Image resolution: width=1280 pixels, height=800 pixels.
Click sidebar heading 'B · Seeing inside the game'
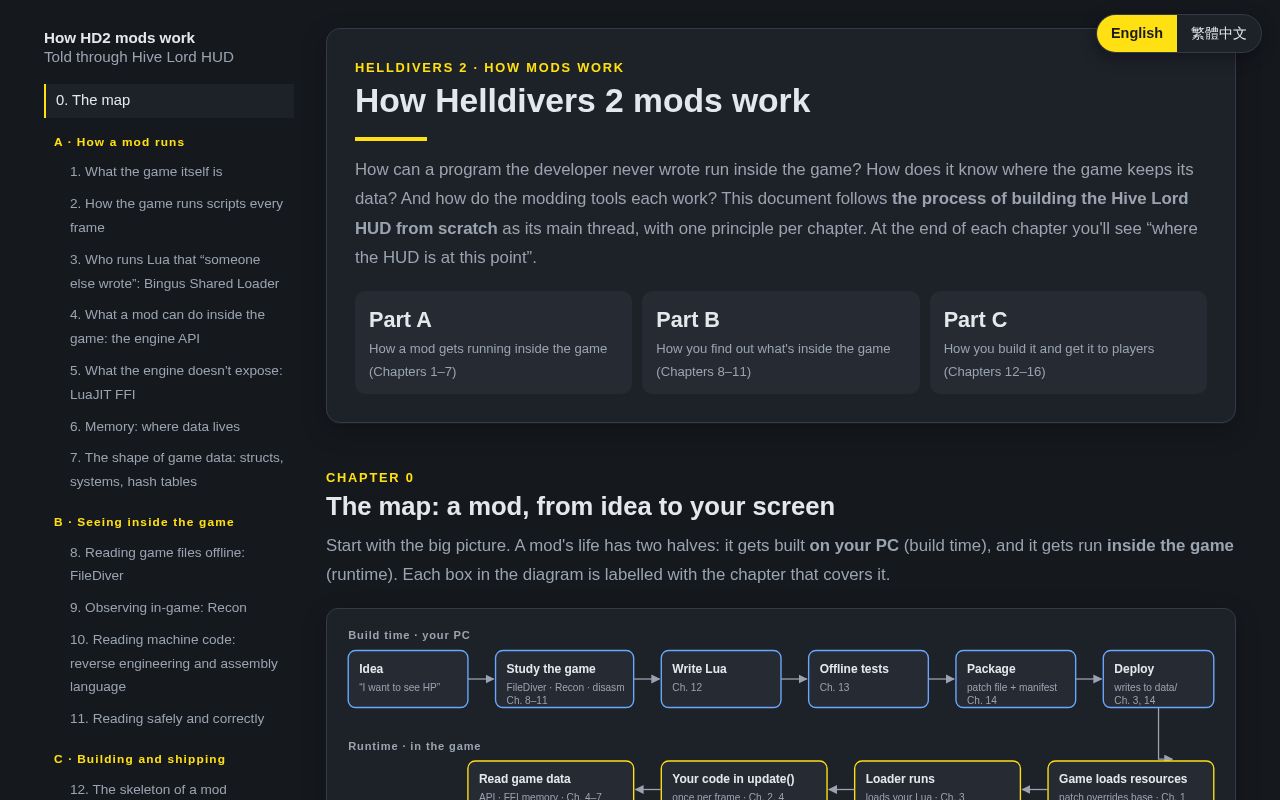[144, 522]
